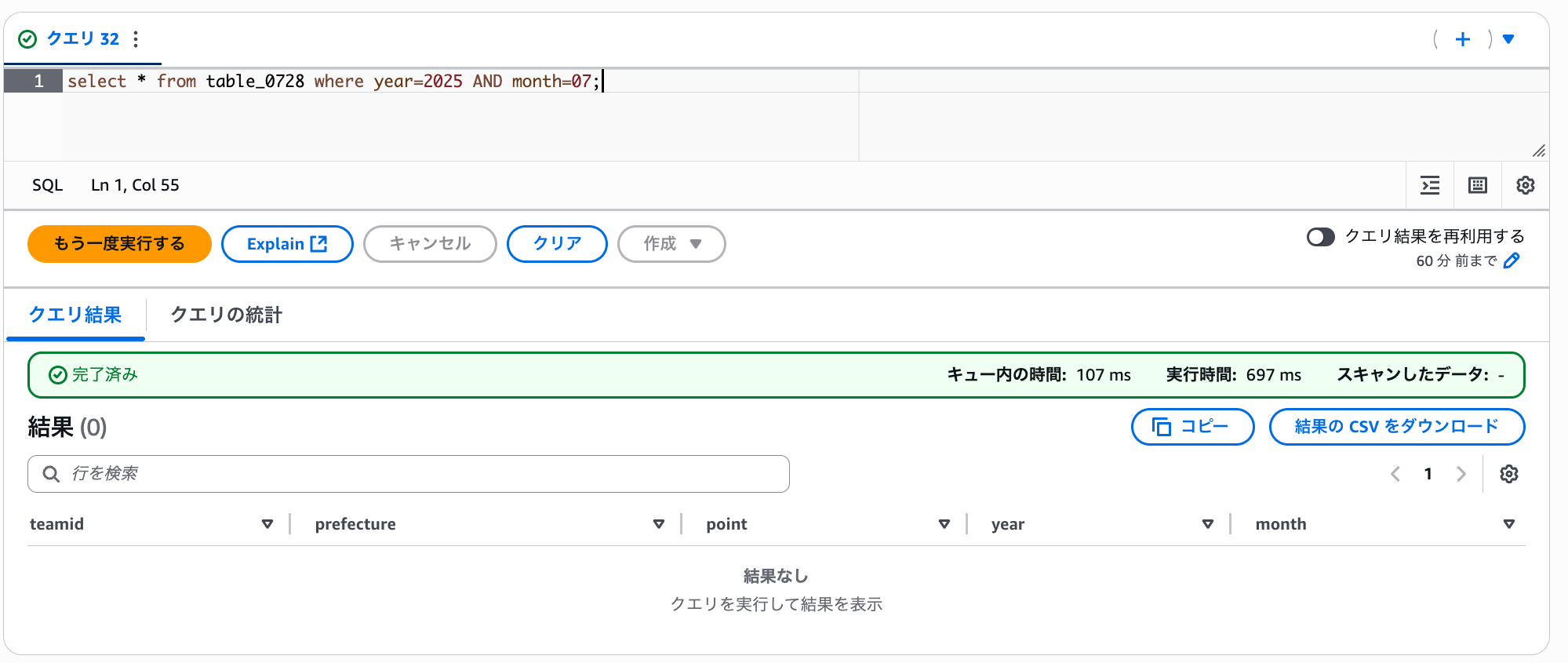Click the クリア button

557,244
